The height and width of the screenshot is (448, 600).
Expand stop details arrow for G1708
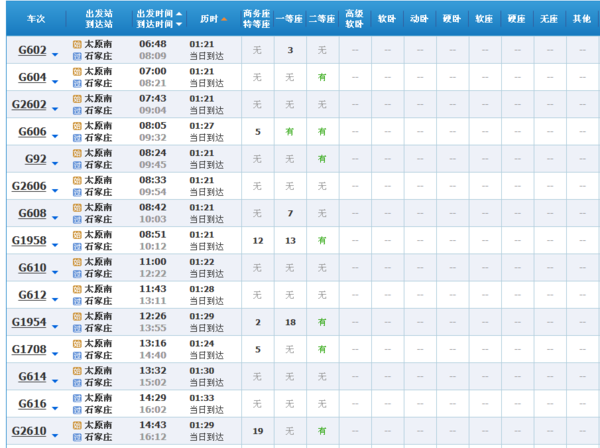click(x=55, y=352)
